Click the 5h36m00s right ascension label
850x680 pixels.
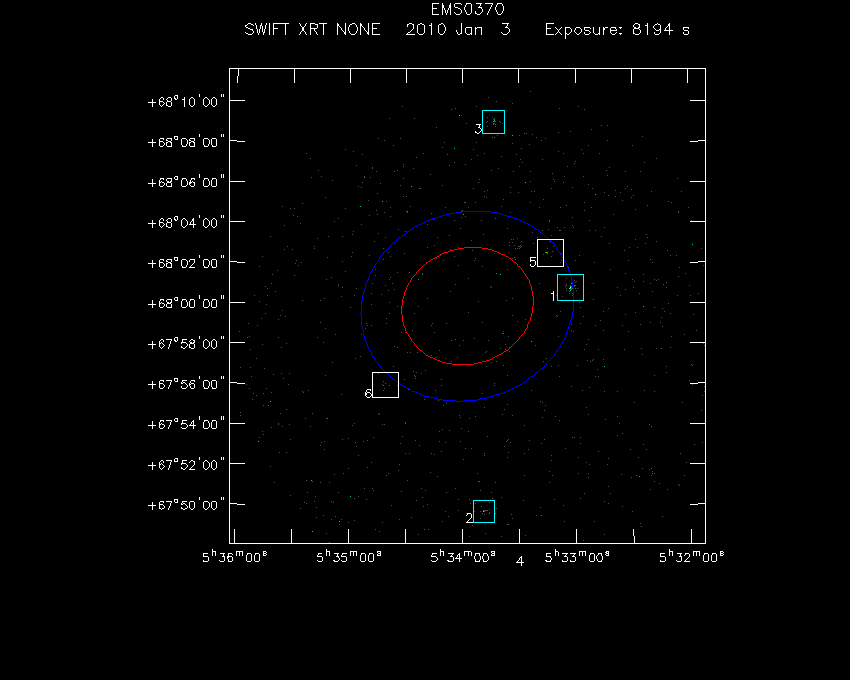coord(235,557)
